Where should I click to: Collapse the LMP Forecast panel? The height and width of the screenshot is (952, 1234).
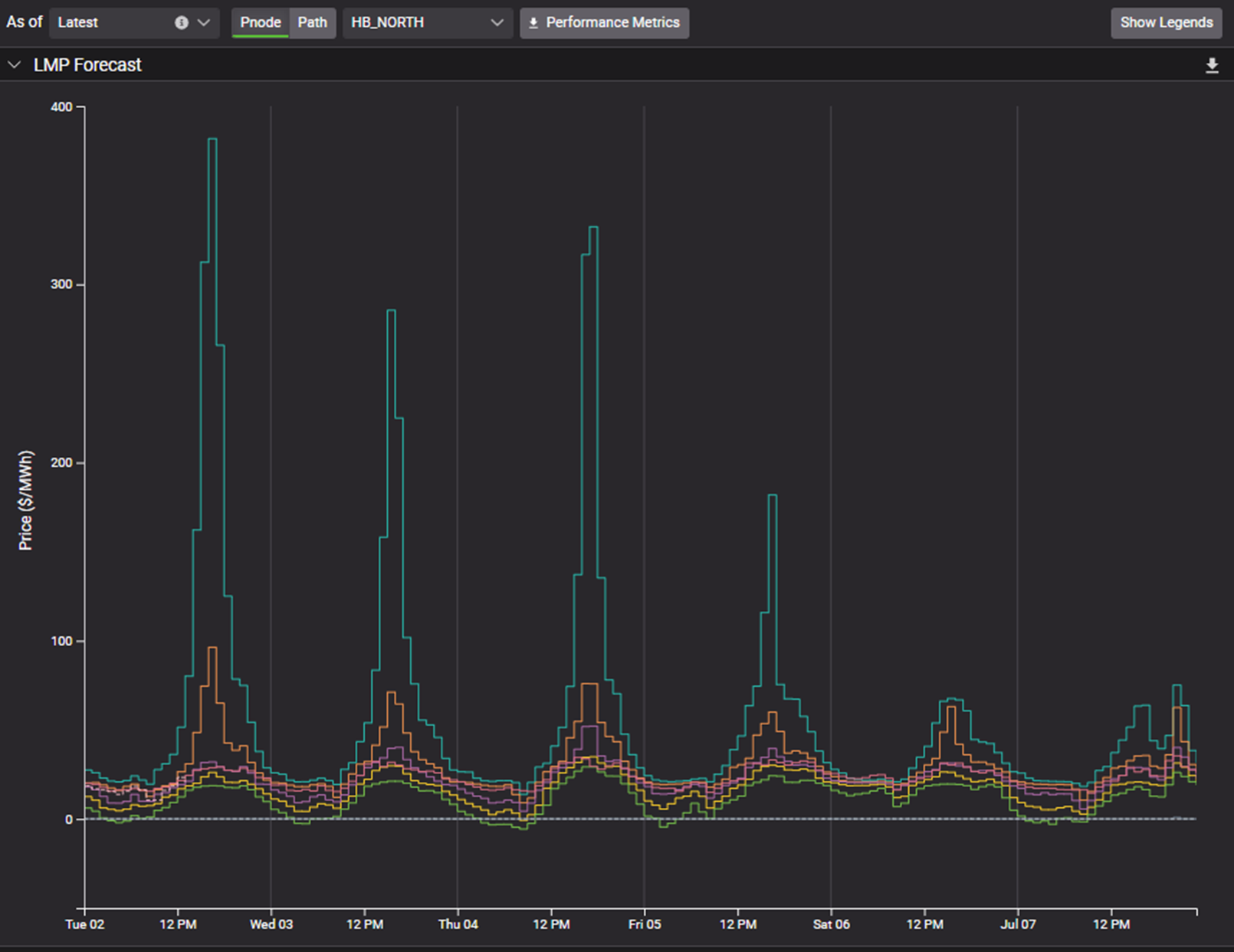click(x=14, y=65)
